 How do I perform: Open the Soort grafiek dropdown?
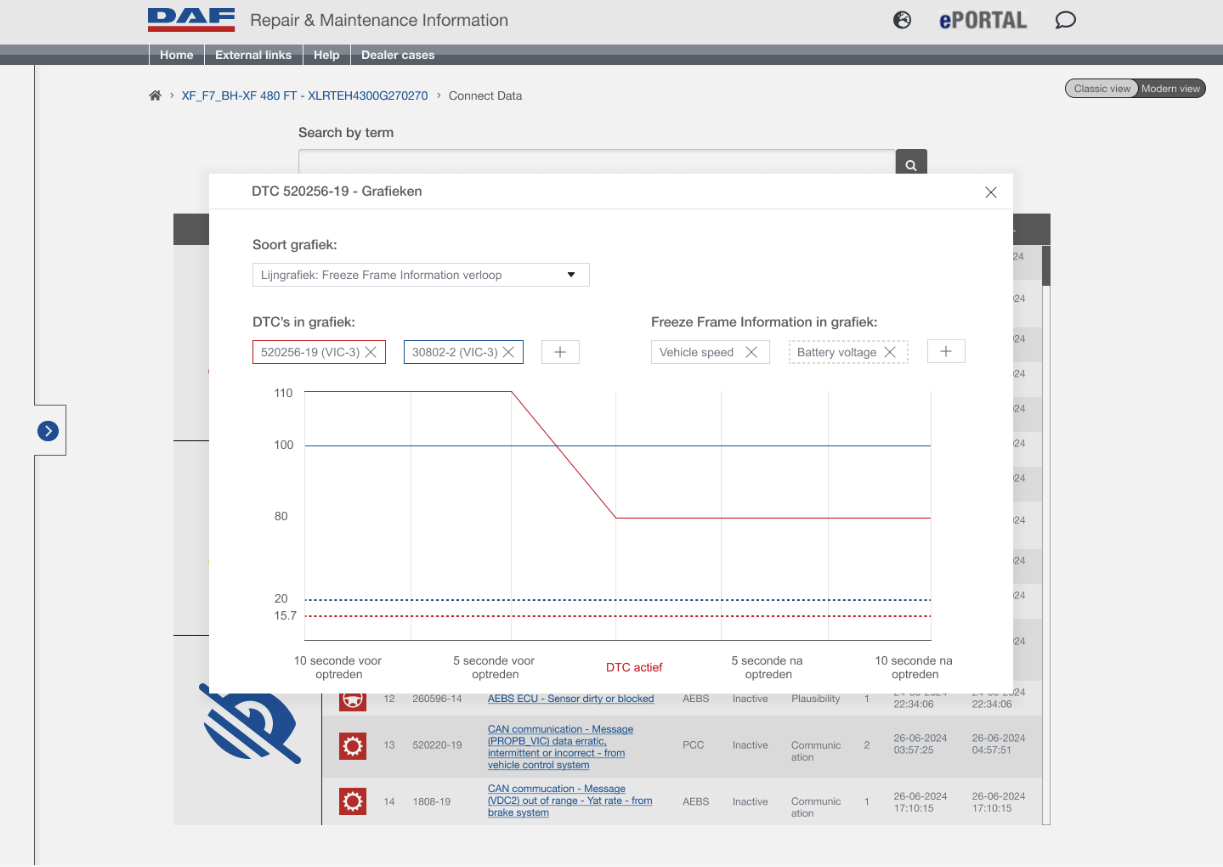pyautogui.click(x=420, y=275)
